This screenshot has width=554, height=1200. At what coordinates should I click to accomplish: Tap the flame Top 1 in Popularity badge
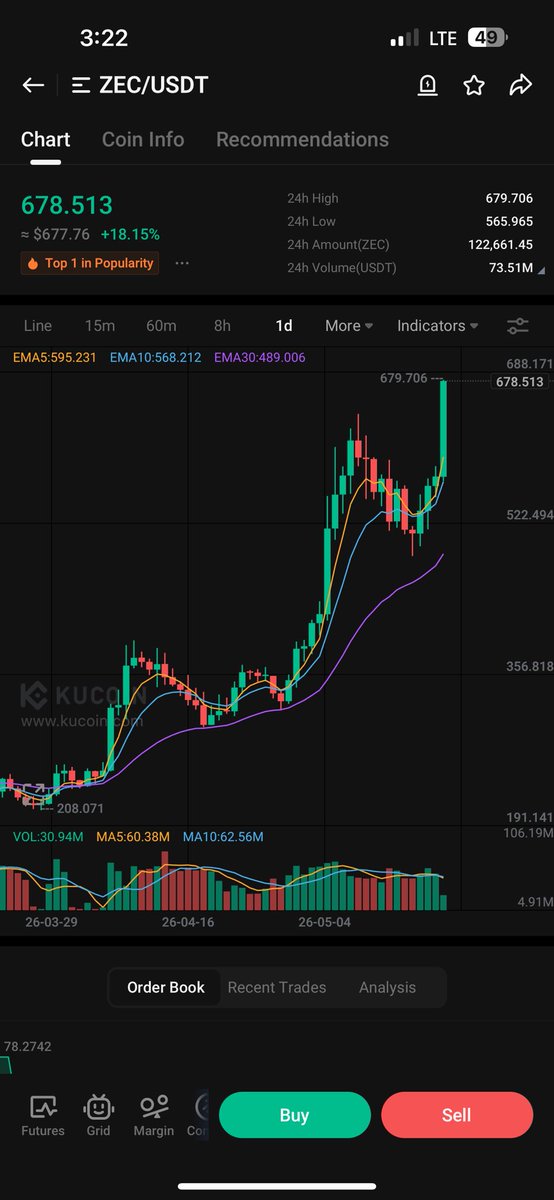click(90, 263)
